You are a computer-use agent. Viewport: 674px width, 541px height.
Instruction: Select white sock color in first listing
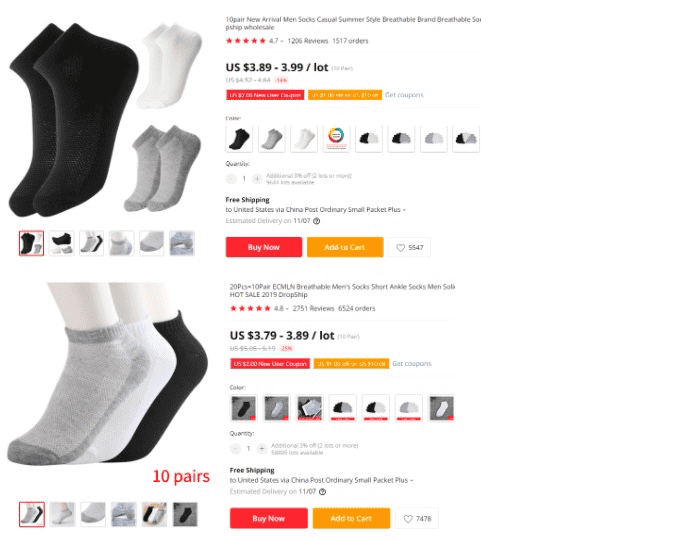tap(304, 139)
